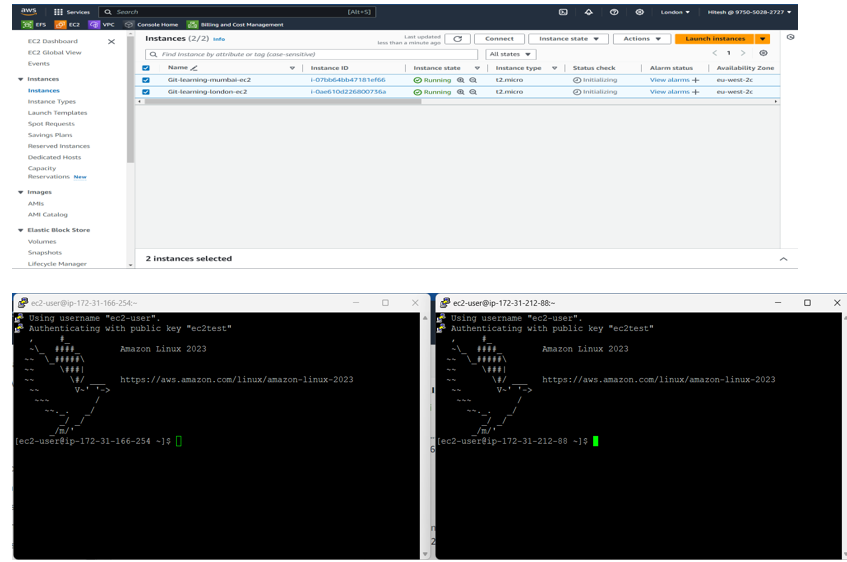Open Instance Types in the sidebar
The image size is (847, 562).
tap(52, 102)
